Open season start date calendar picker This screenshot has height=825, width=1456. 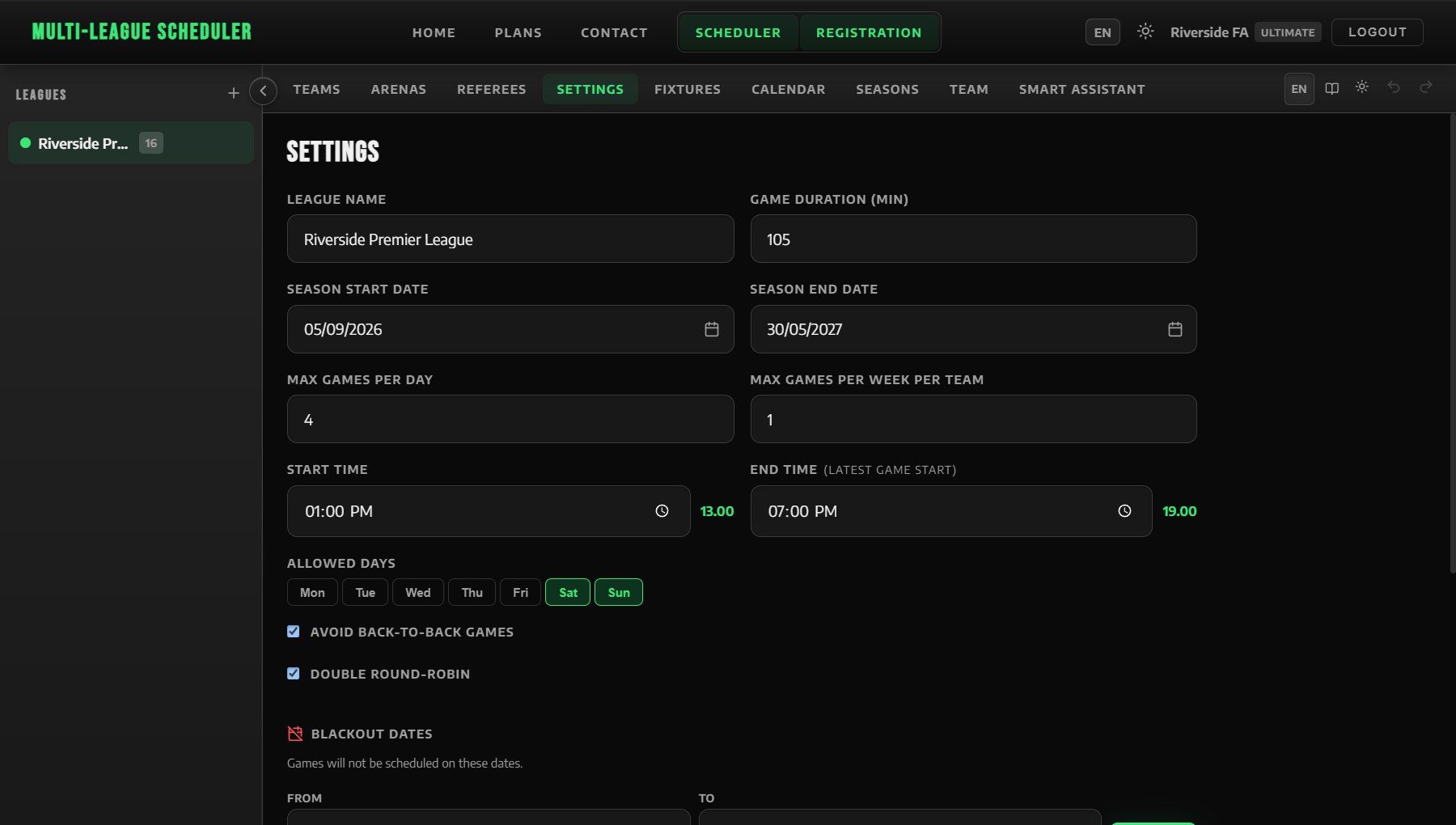[x=712, y=329]
